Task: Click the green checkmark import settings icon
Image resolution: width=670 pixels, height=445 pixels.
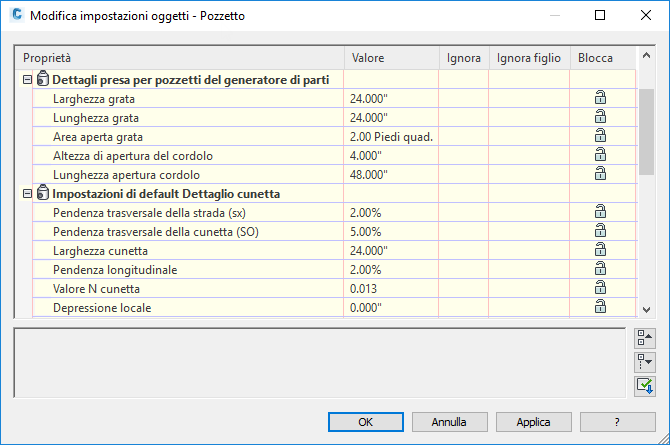Action: click(x=644, y=386)
